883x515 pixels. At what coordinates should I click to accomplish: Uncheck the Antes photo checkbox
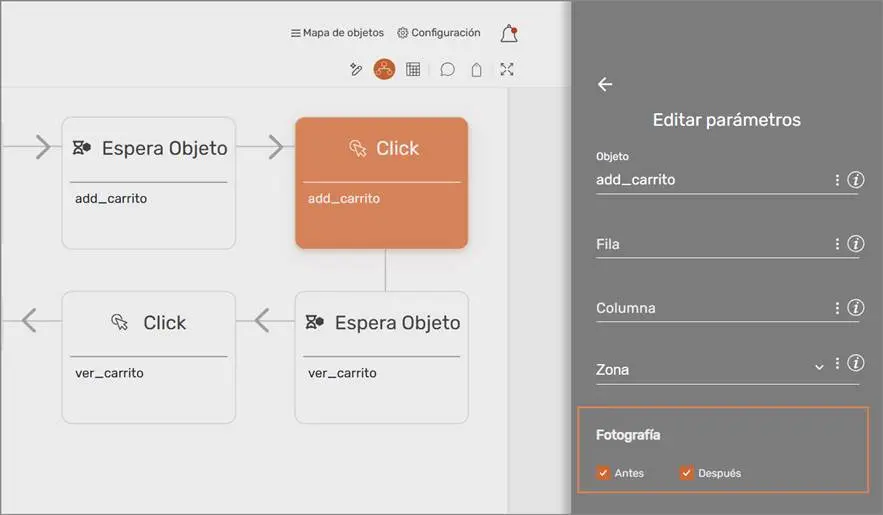pyautogui.click(x=603, y=473)
